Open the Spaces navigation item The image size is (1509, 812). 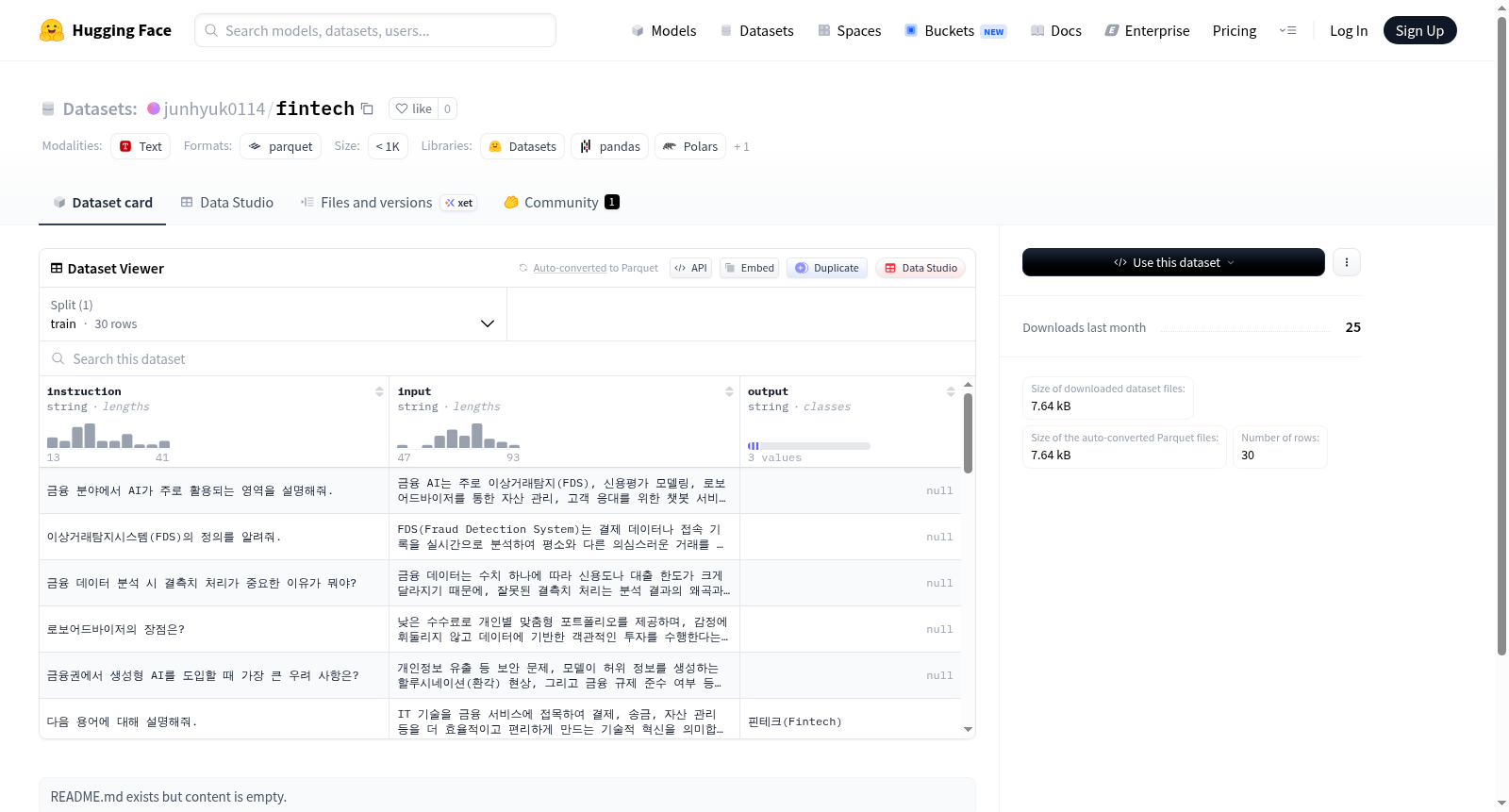[x=849, y=30]
